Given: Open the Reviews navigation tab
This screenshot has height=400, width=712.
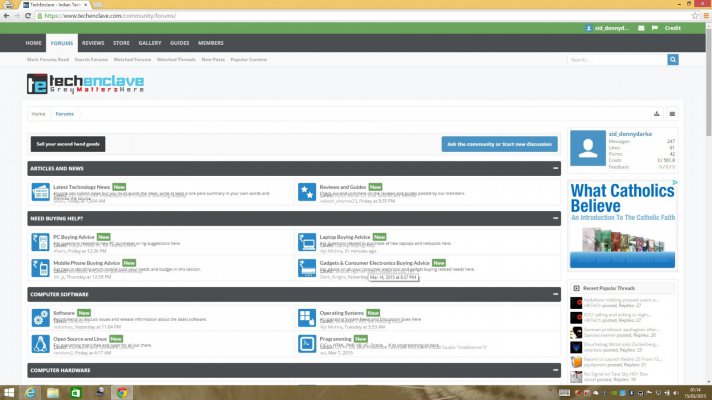Looking at the screenshot, I should (93, 43).
